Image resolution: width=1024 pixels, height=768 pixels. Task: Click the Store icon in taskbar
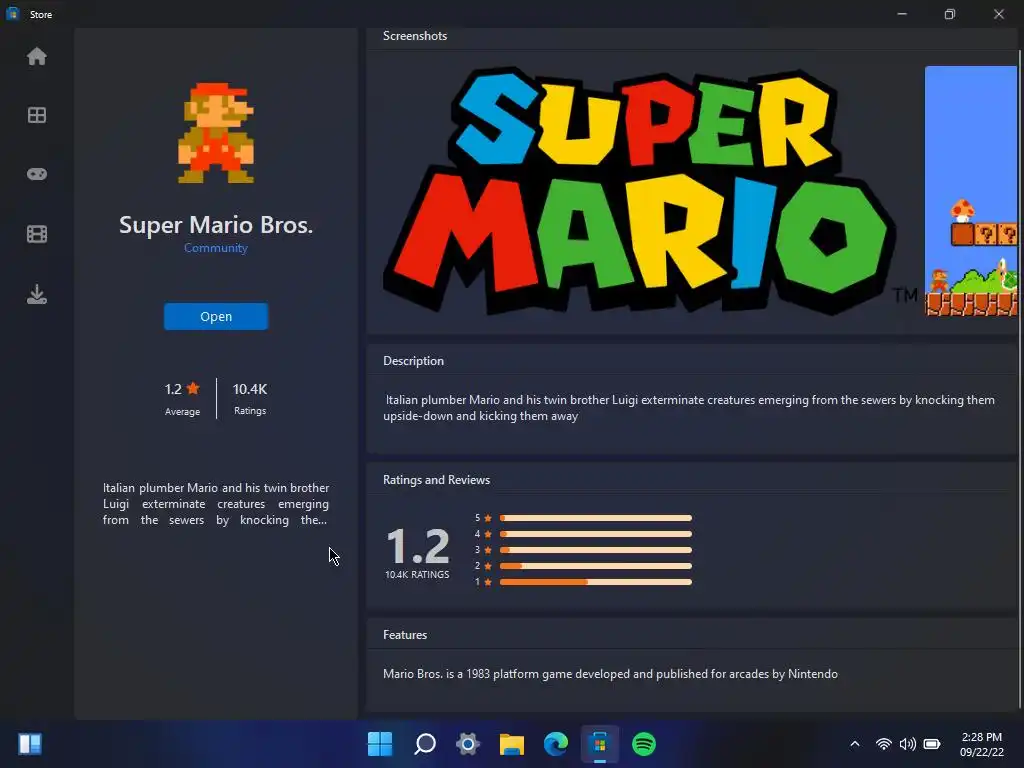click(x=600, y=744)
